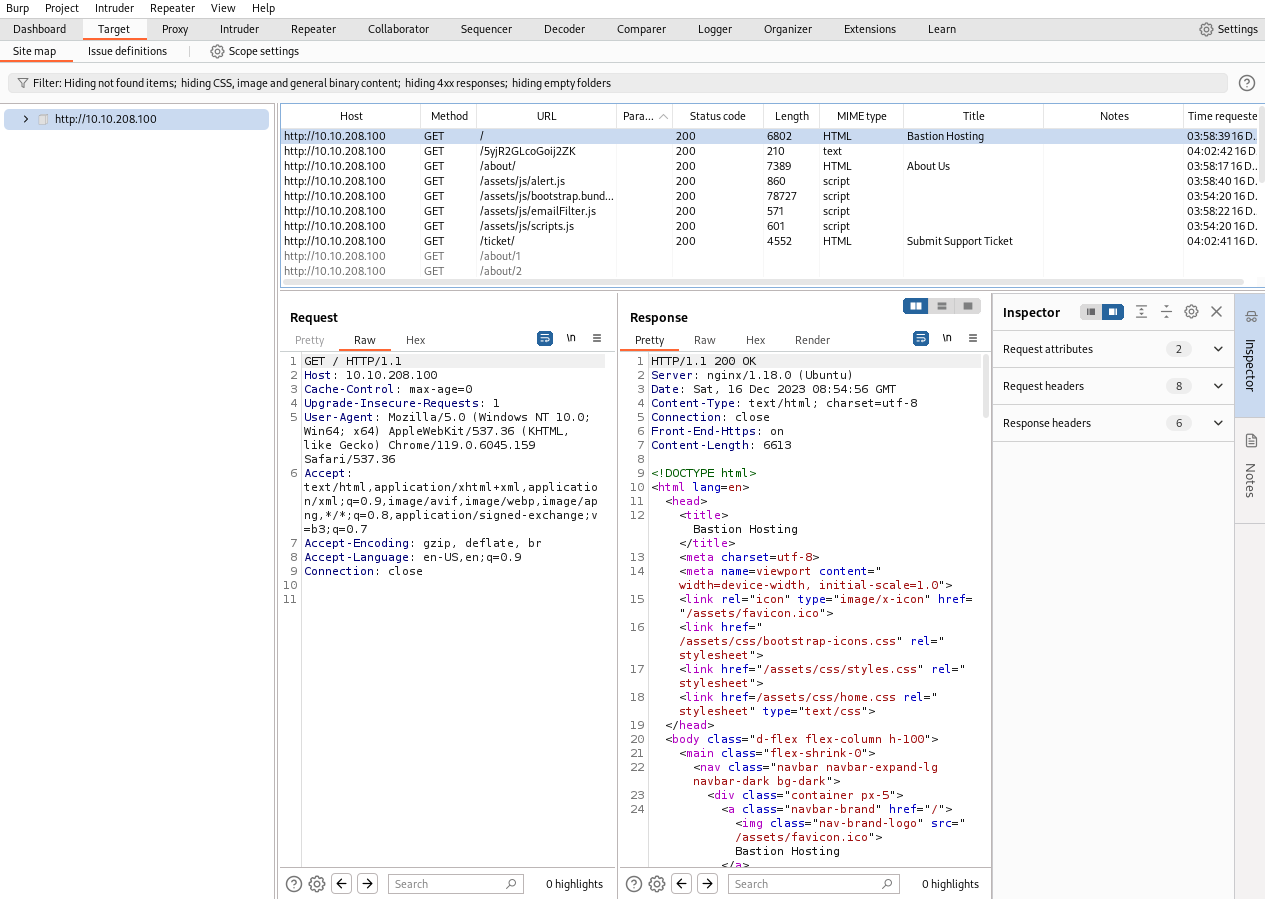Open Request panel hamburger menu

(x=597, y=339)
